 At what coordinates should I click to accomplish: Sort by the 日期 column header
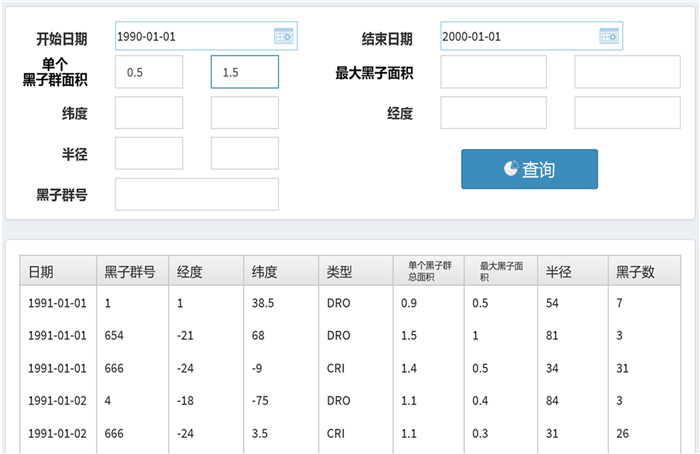[58, 271]
